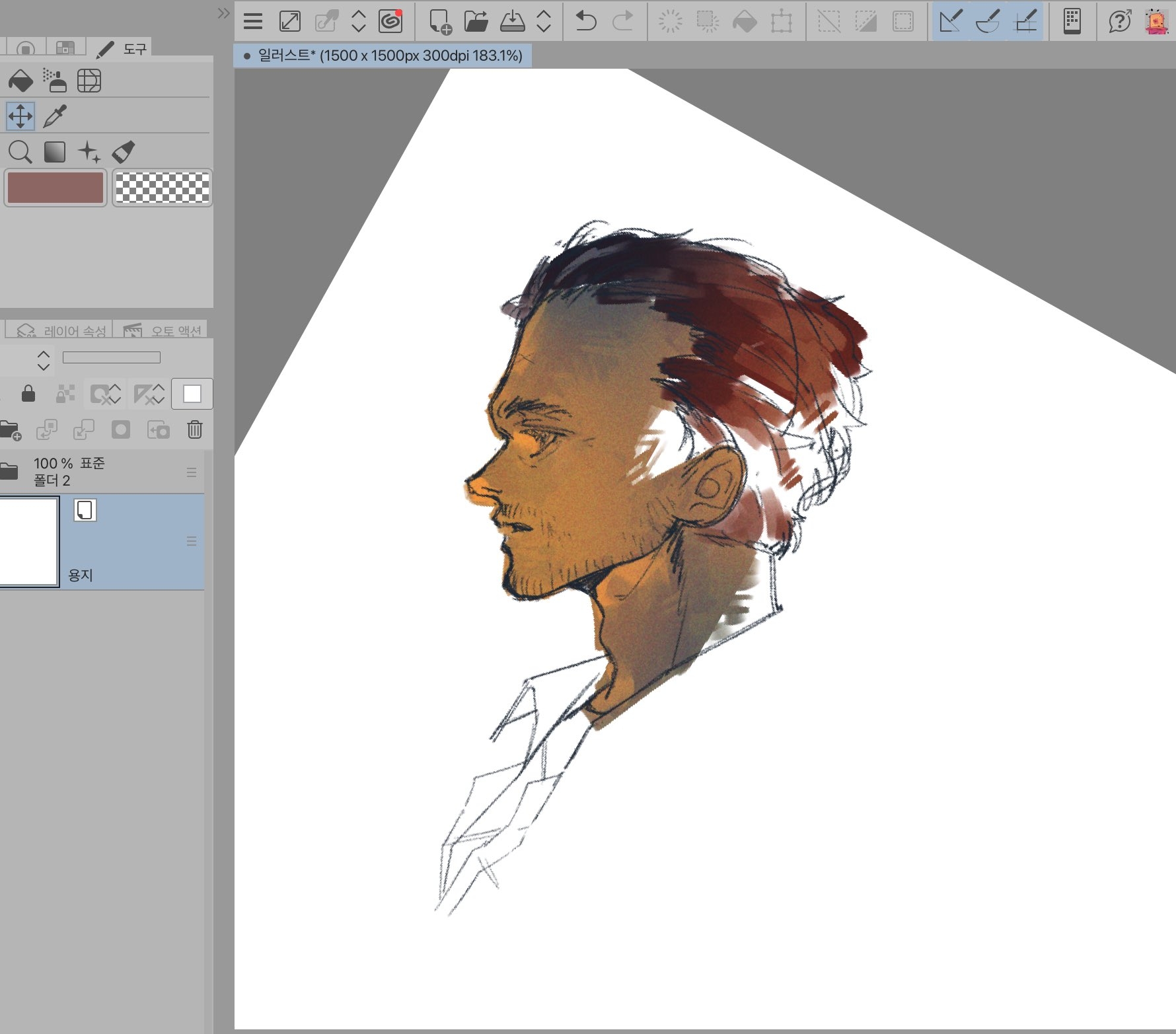Pick the brown main color swatch

(x=55, y=188)
